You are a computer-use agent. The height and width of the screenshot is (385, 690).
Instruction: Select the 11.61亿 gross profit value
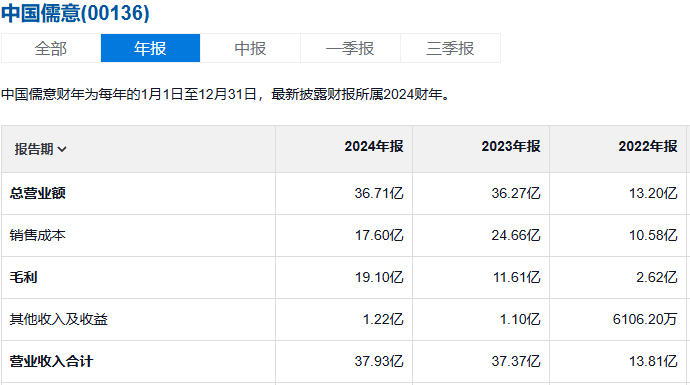coord(516,277)
